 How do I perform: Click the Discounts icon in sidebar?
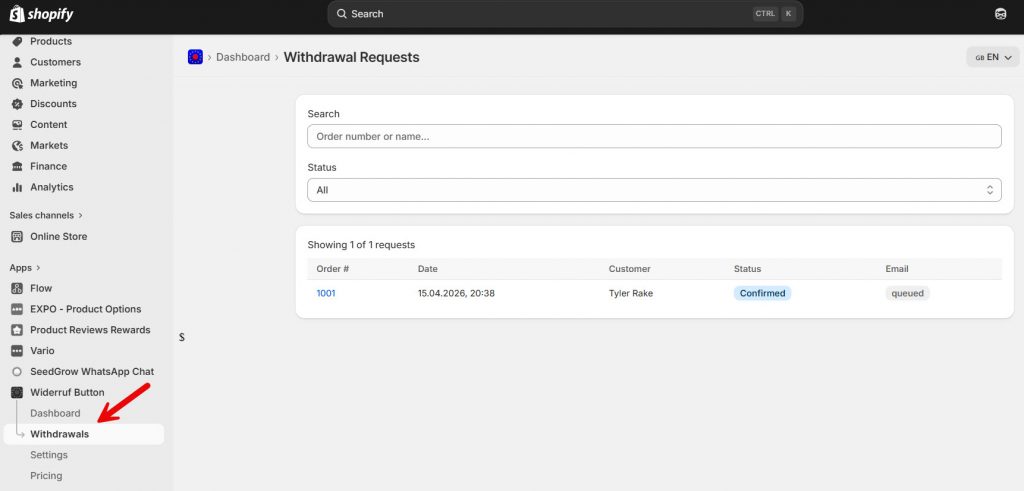pos(17,104)
